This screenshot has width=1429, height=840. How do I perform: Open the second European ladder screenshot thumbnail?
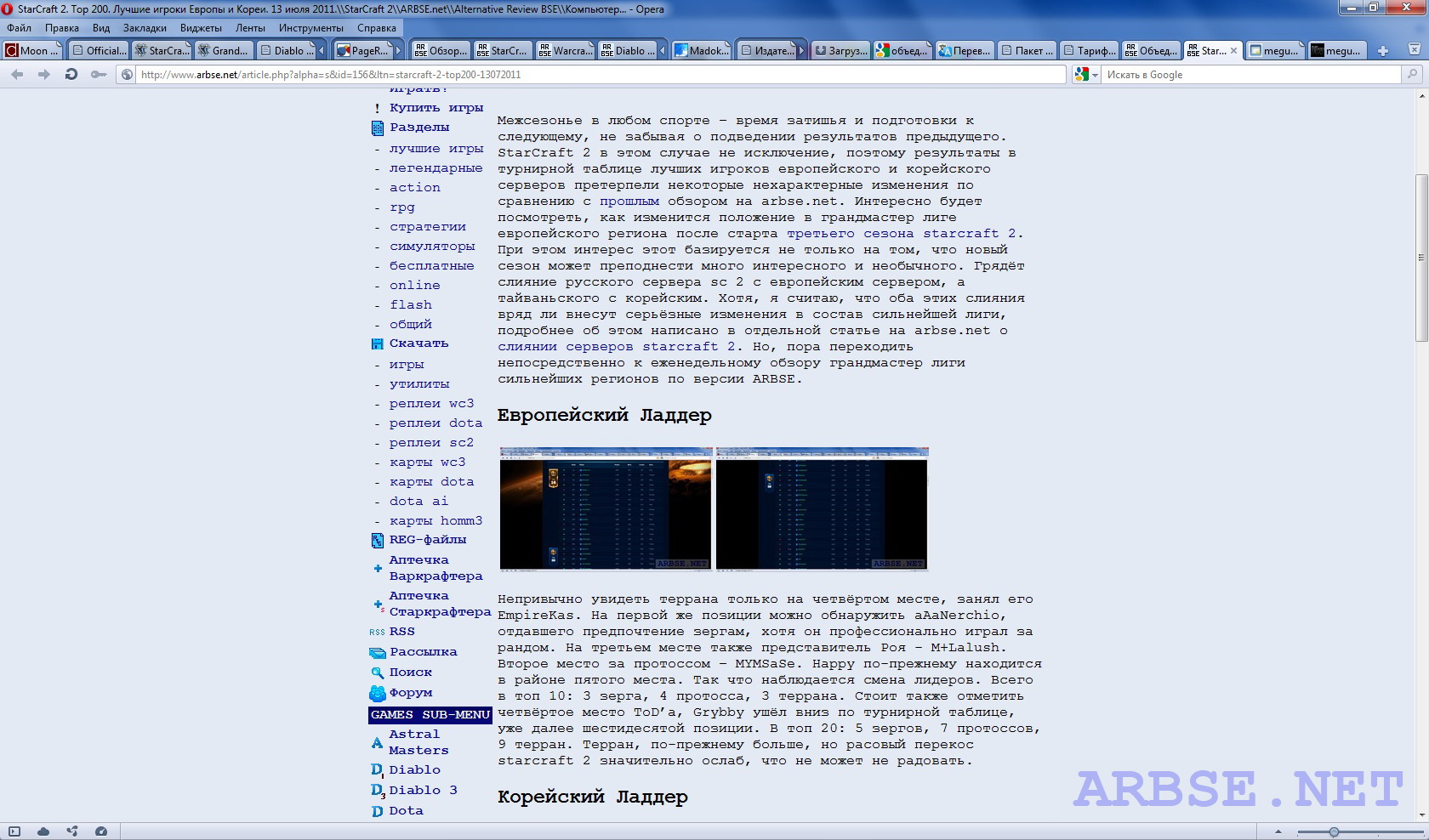tap(822, 508)
